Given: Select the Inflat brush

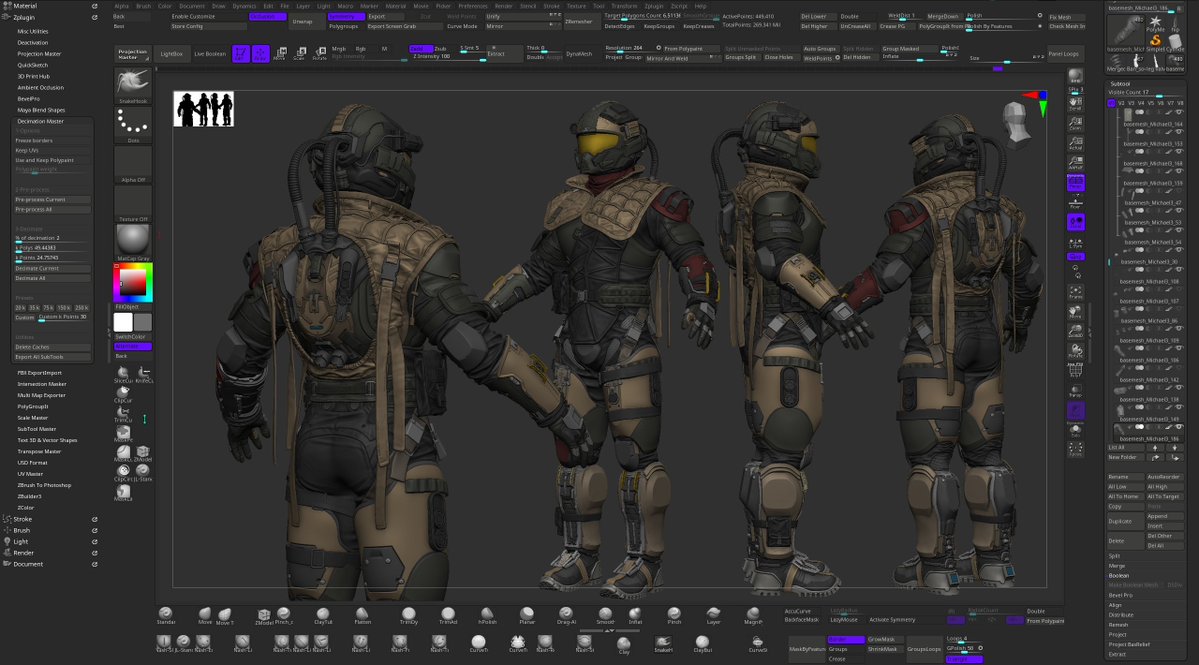Looking at the screenshot, I should pyautogui.click(x=635, y=615).
